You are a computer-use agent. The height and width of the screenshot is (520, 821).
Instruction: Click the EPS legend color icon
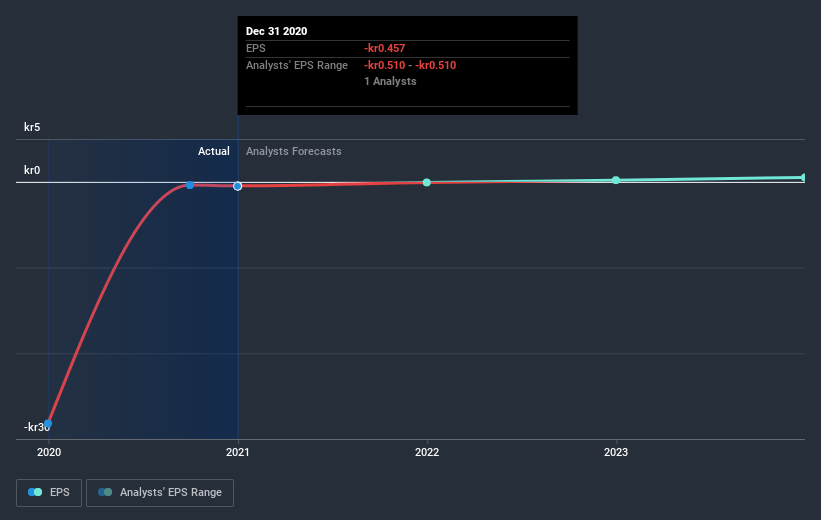click(x=35, y=492)
